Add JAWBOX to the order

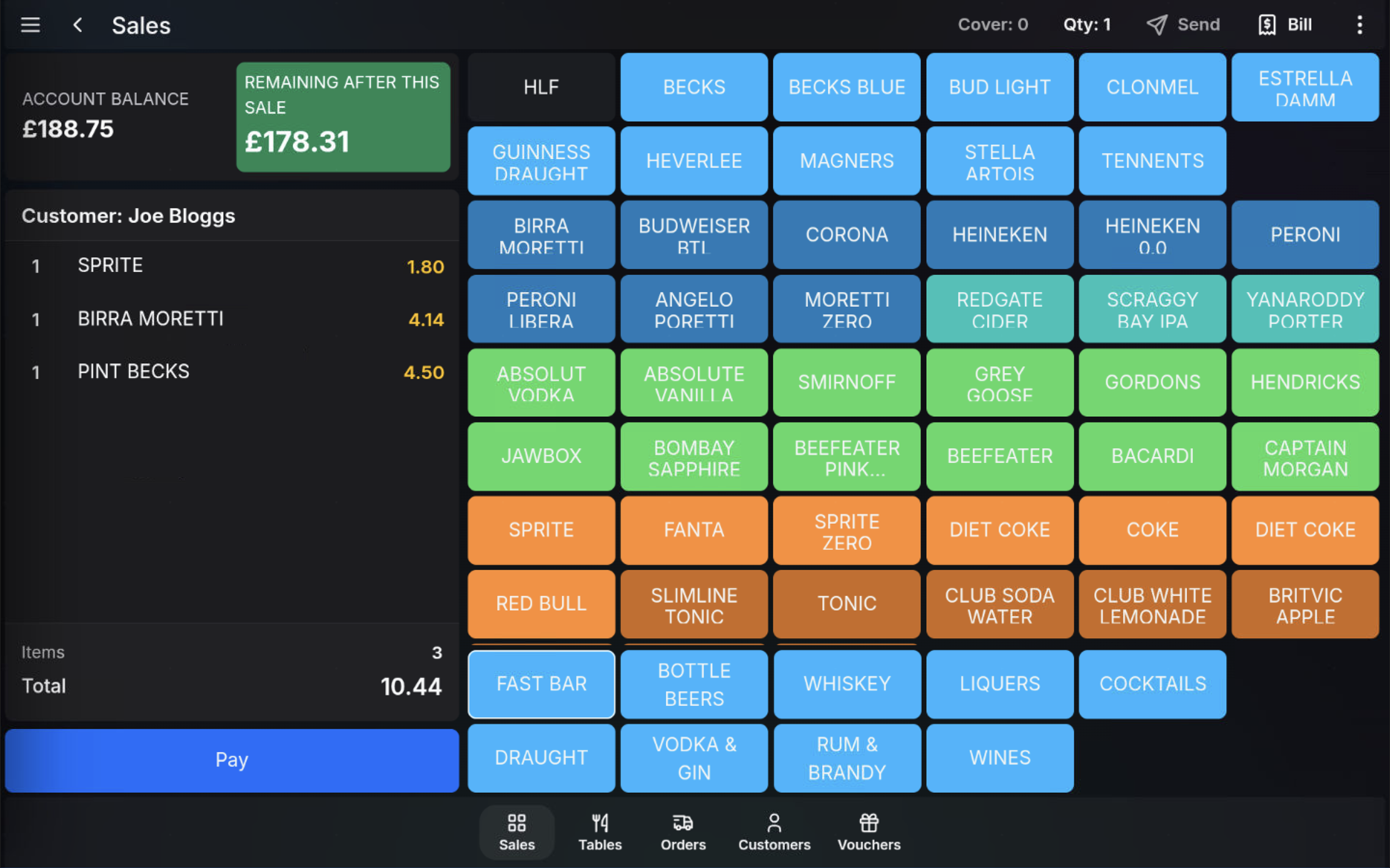(542, 457)
